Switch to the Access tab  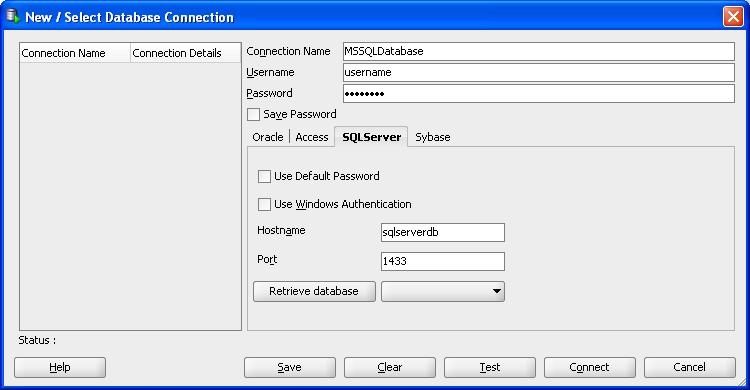point(312,137)
